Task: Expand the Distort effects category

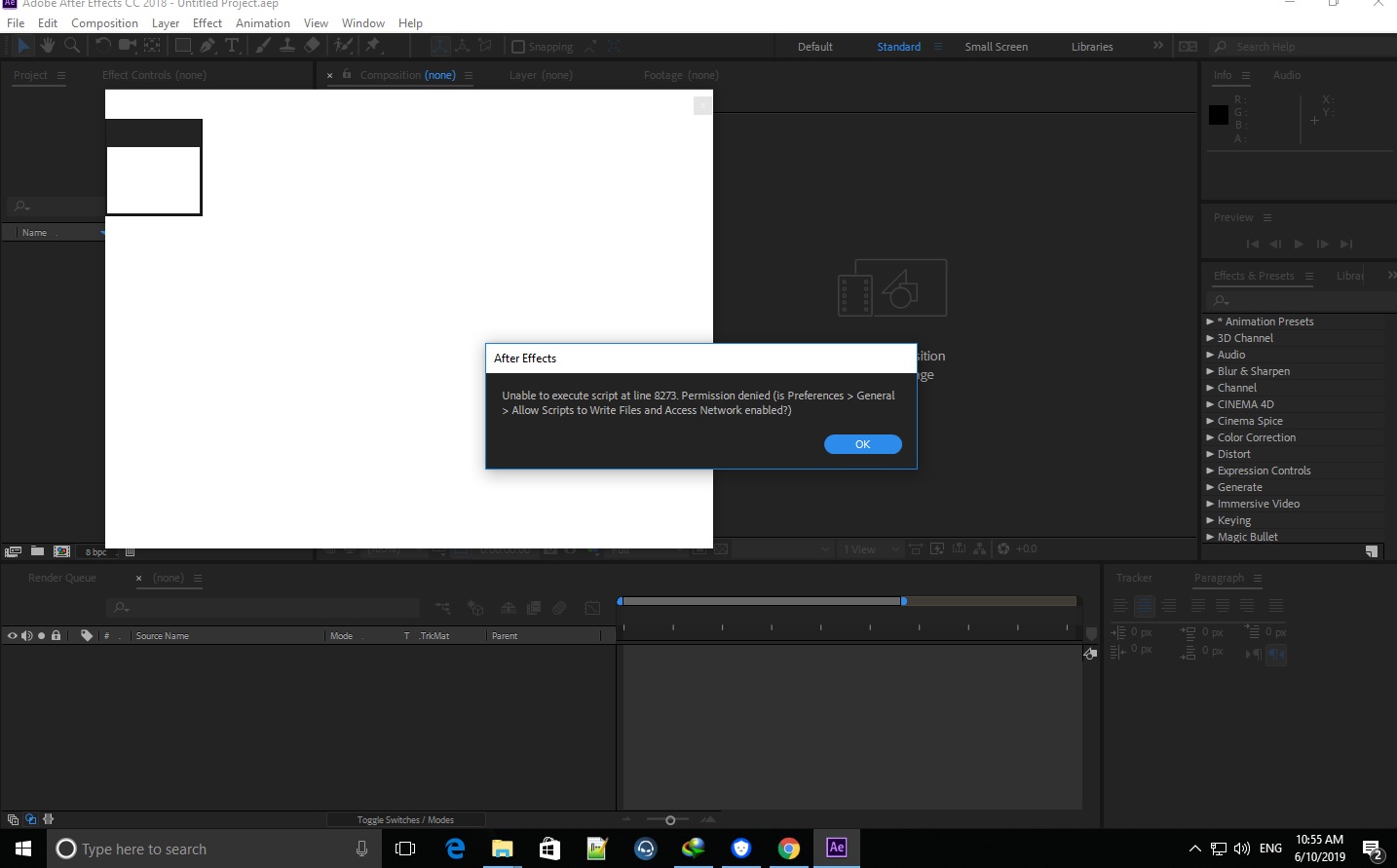Action: (1210, 454)
